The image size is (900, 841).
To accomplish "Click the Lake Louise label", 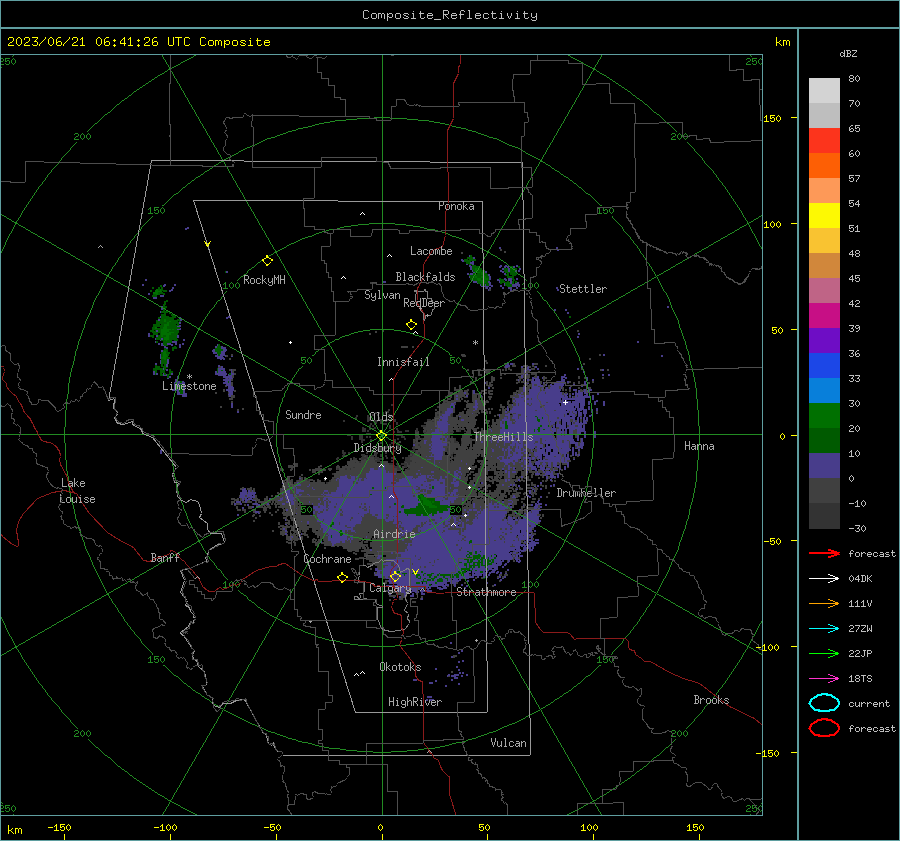I will (x=77, y=491).
